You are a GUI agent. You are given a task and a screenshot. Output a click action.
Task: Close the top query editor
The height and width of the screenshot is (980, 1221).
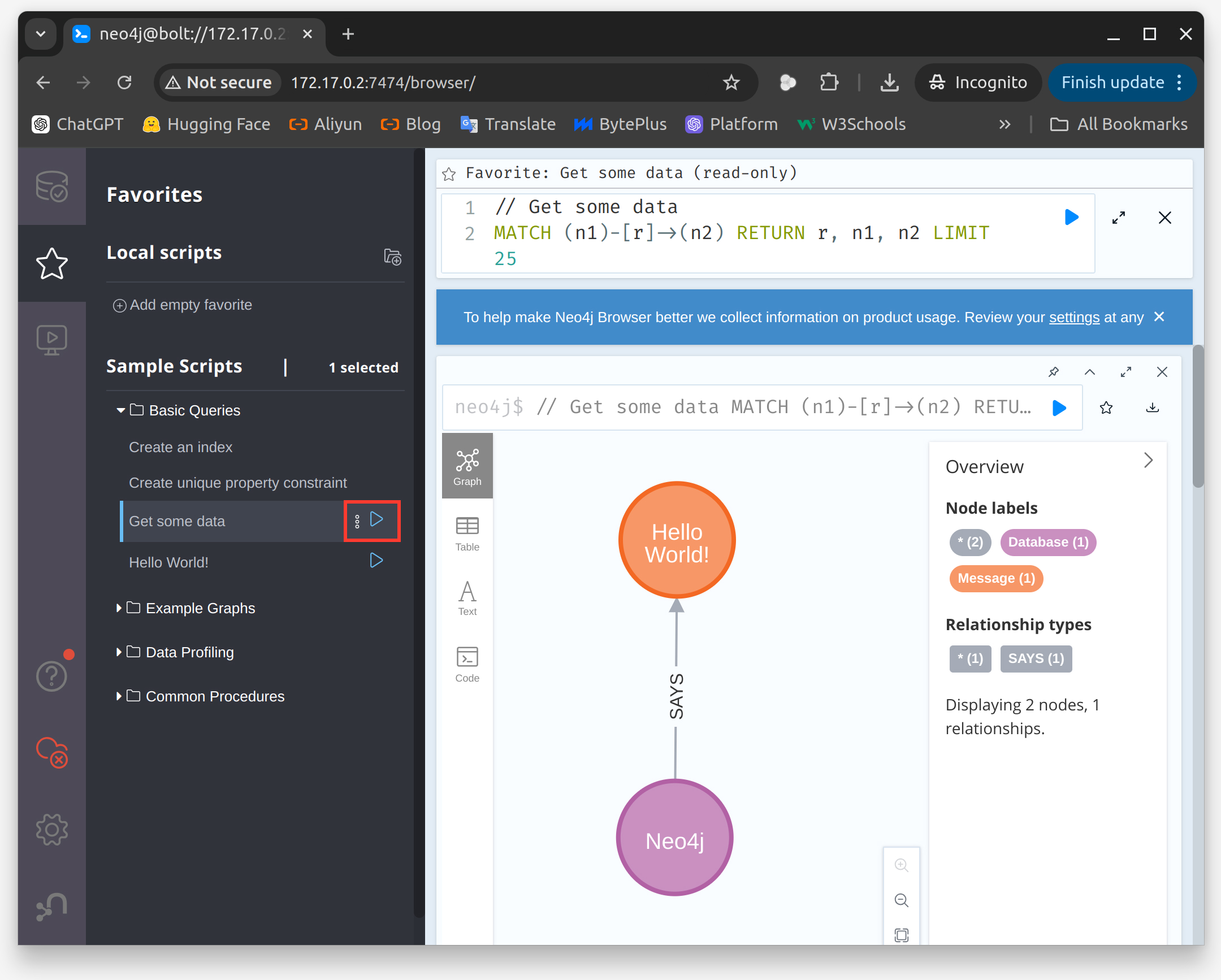pyautogui.click(x=1164, y=218)
